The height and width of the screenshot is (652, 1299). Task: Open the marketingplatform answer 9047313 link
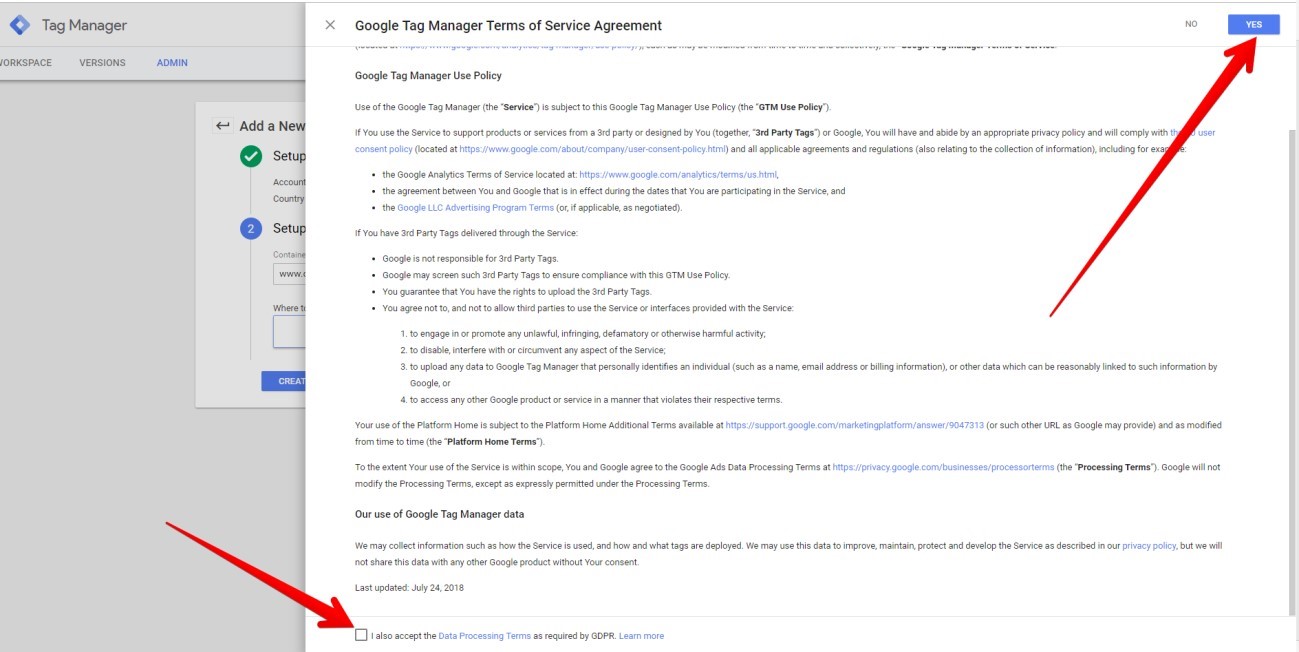point(854,425)
